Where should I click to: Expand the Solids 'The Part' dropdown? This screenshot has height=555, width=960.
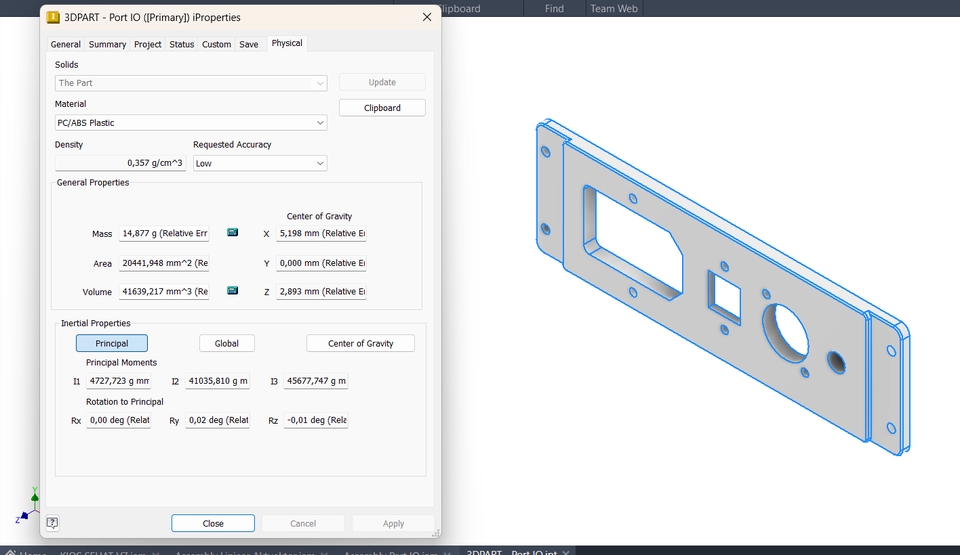[x=191, y=83]
